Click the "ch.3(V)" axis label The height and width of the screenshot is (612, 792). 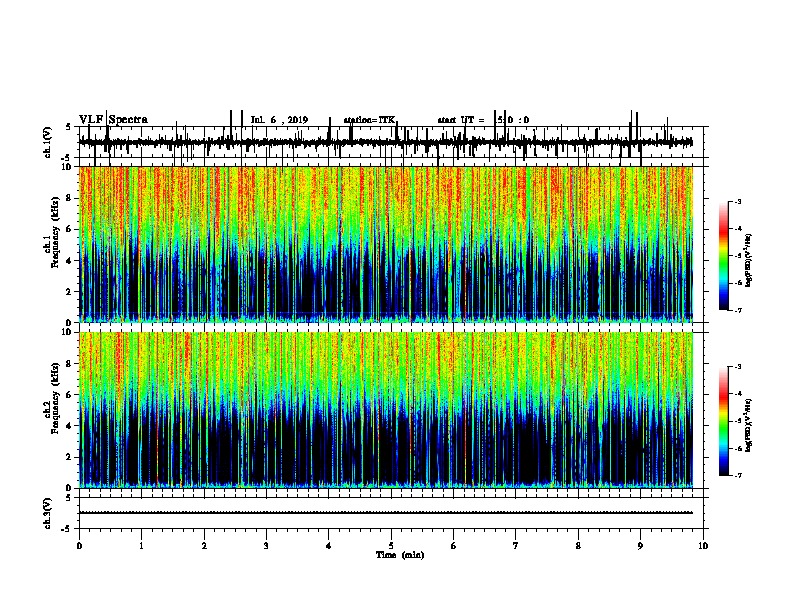coord(47,513)
